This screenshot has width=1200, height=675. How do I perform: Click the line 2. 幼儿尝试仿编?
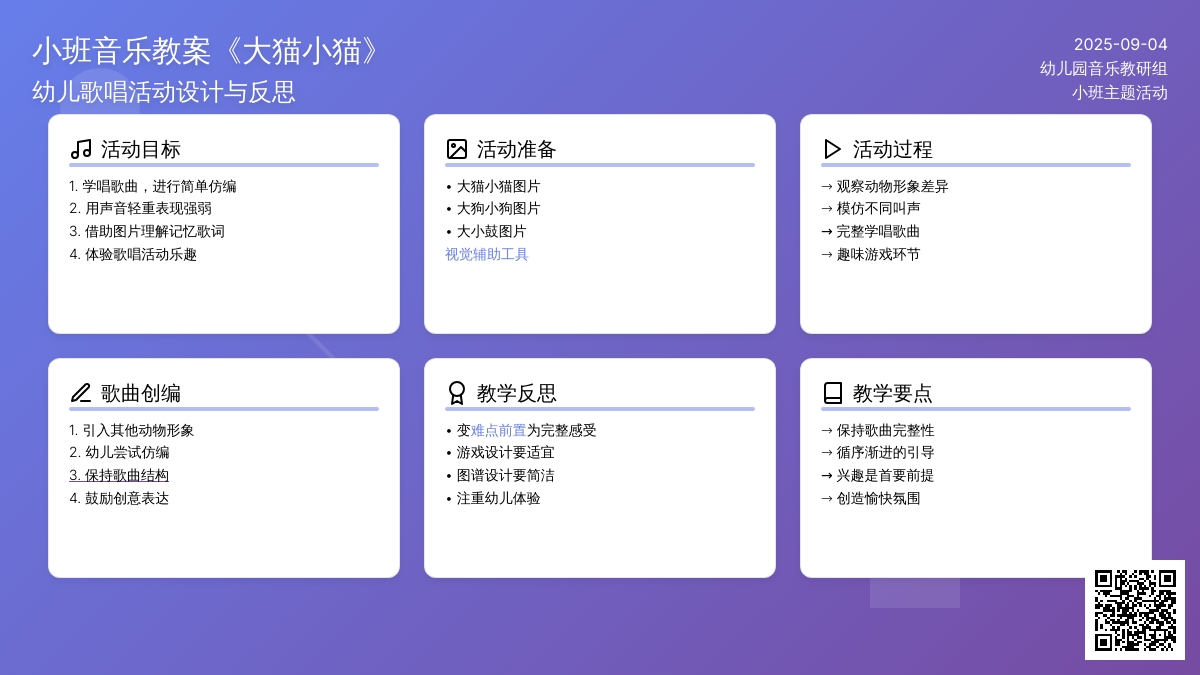click(119, 452)
